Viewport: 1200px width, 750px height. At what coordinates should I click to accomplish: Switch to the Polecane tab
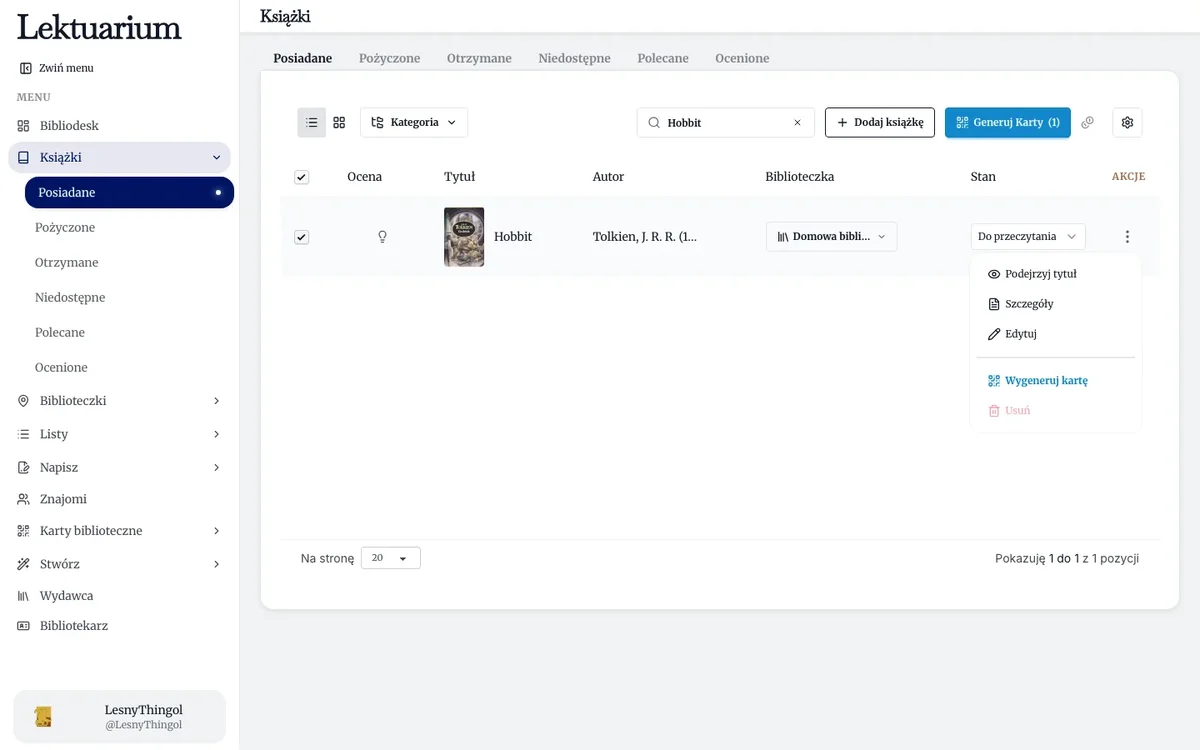(663, 58)
